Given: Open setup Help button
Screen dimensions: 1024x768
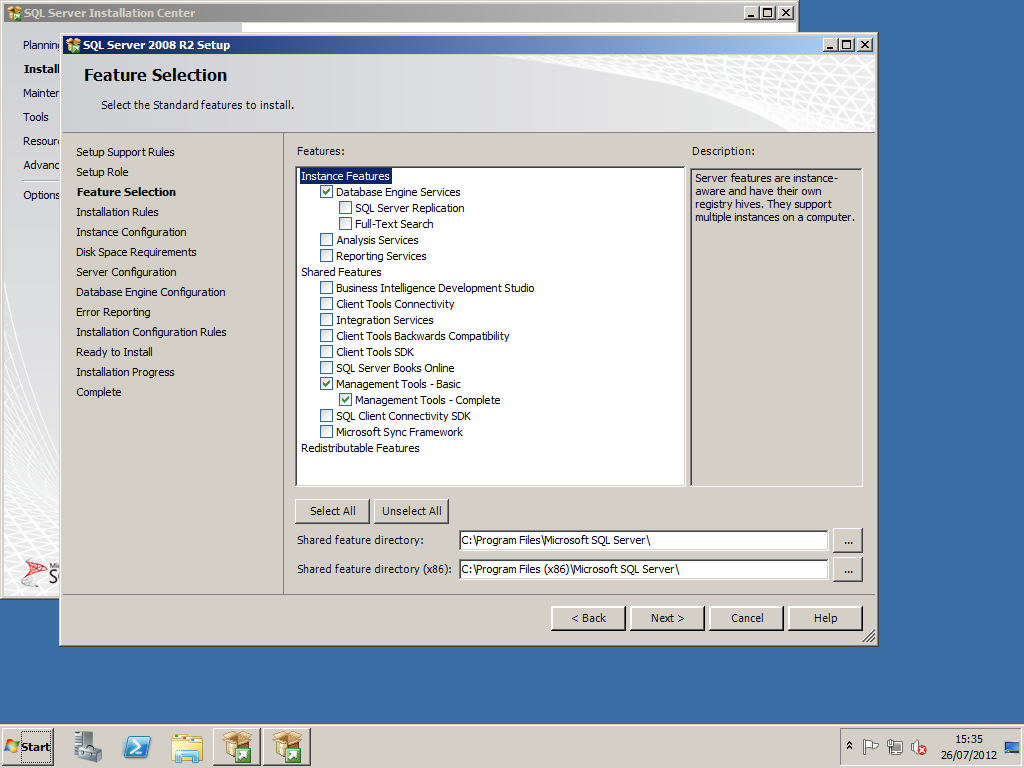Looking at the screenshot, I should coord(825,618).
